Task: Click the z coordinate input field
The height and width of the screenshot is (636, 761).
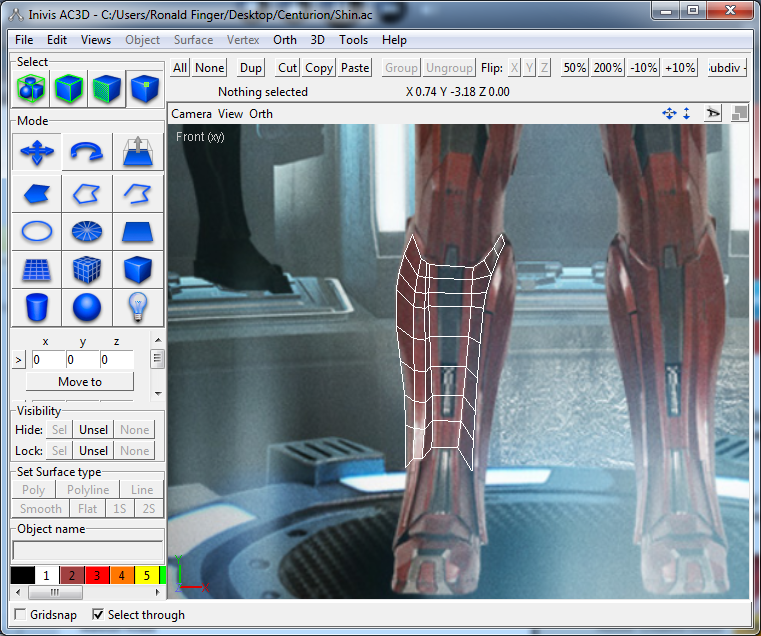Action: (x=116, y=360)
